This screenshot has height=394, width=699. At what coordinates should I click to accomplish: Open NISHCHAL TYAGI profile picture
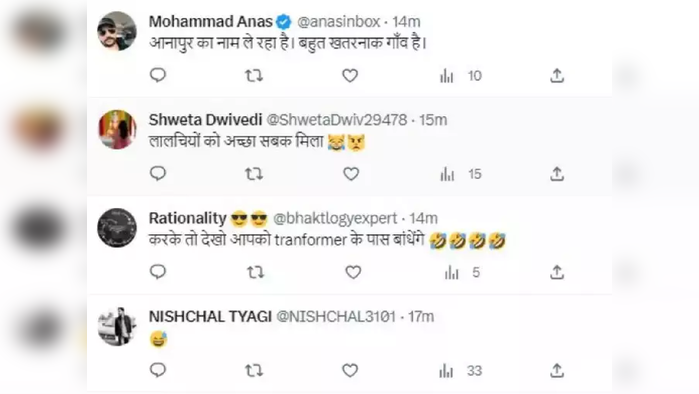click(117, 326)
